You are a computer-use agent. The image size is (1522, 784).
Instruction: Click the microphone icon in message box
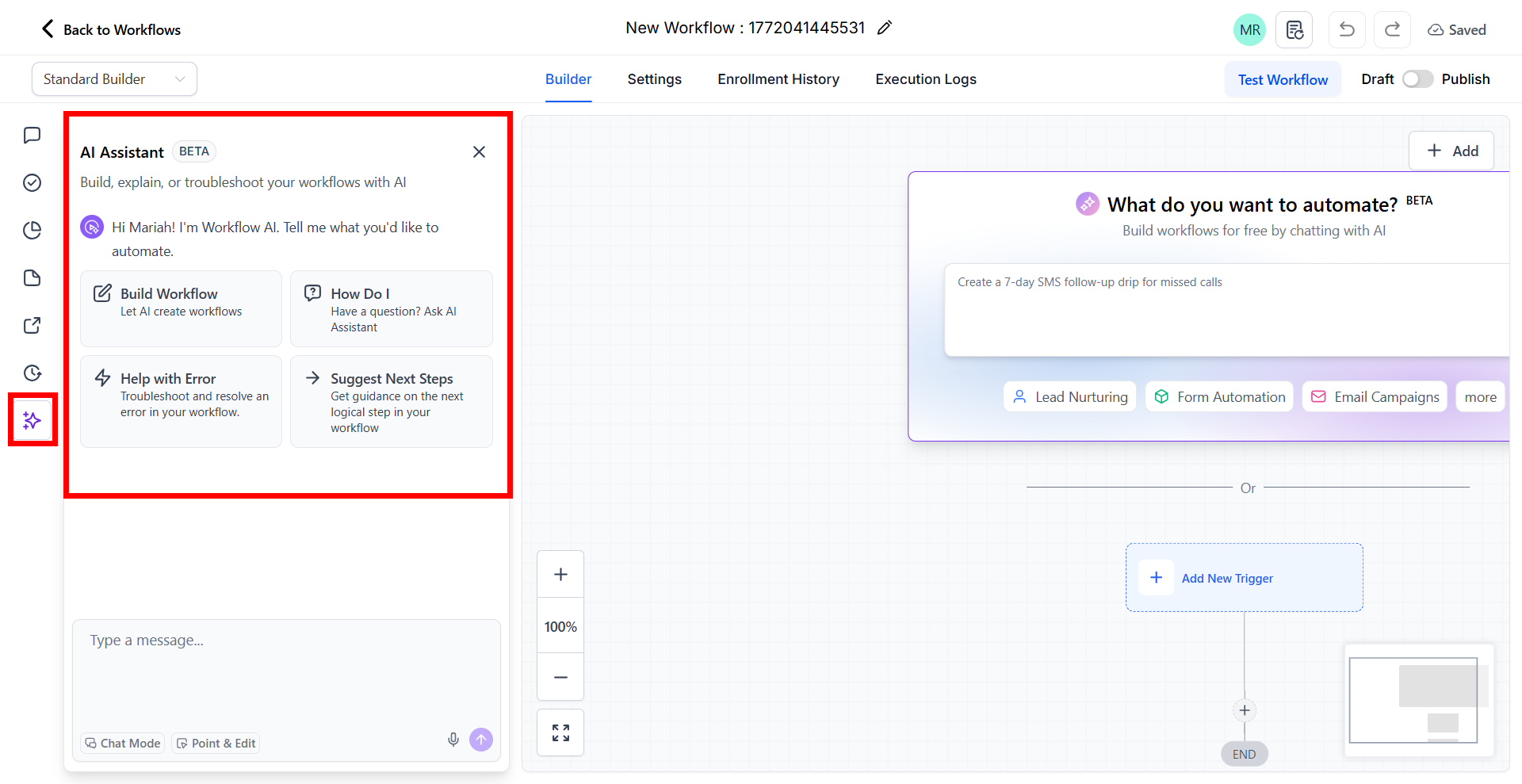point(453,740)
